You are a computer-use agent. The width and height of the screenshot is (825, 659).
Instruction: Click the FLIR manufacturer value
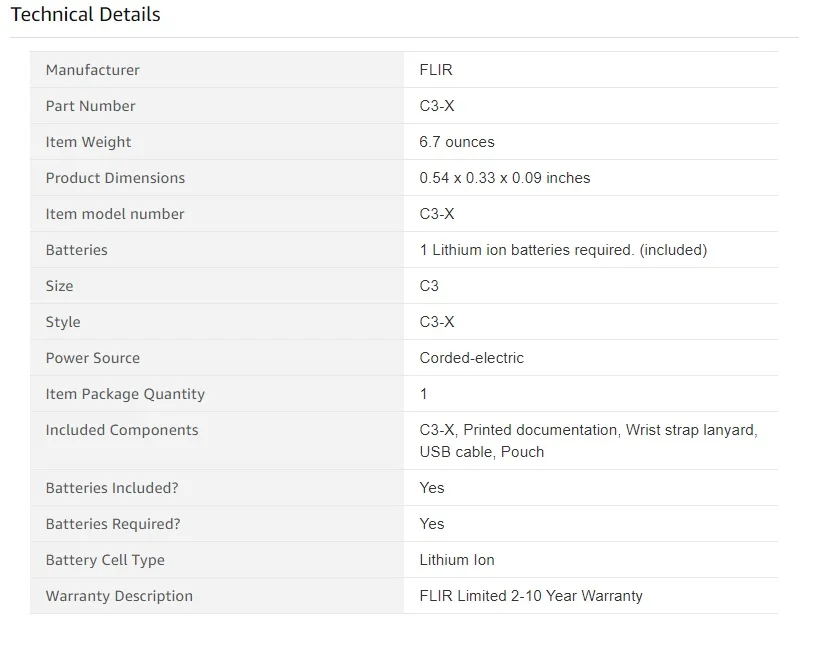tap(436, 69)
